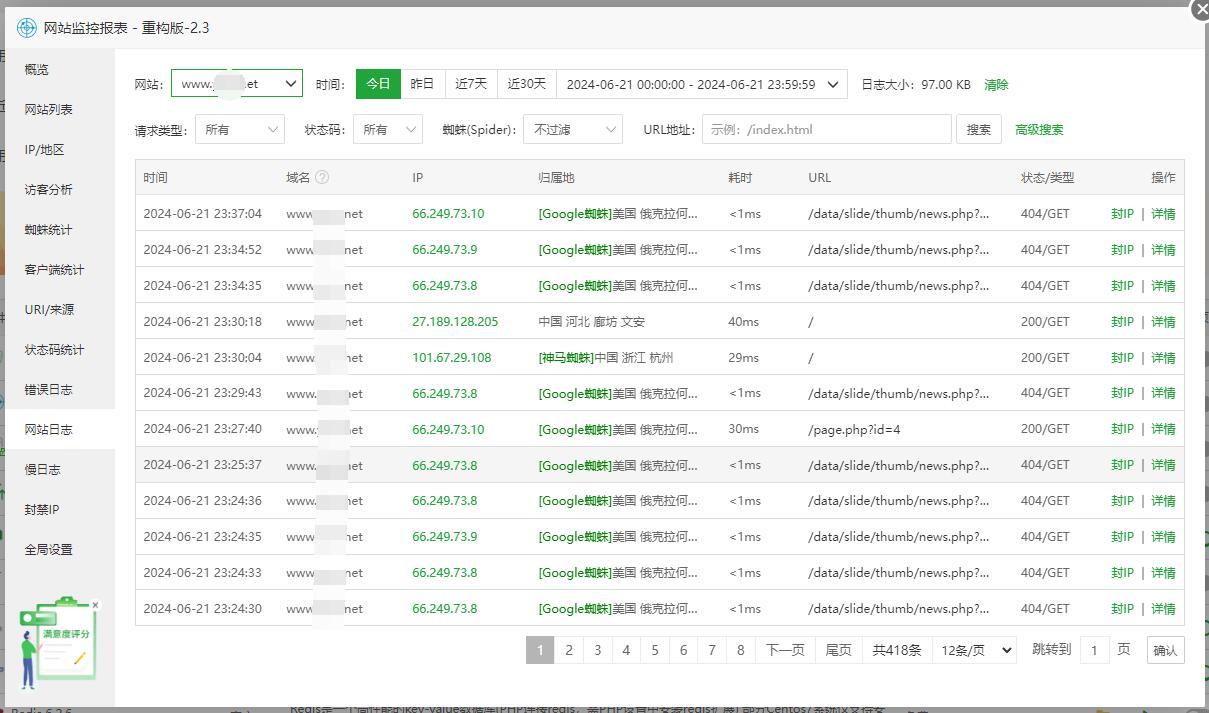The height and width of the screenshot is (713, 1209).
Task: Open the satisfaction rating widget
Action: click(x=58, y=643)
